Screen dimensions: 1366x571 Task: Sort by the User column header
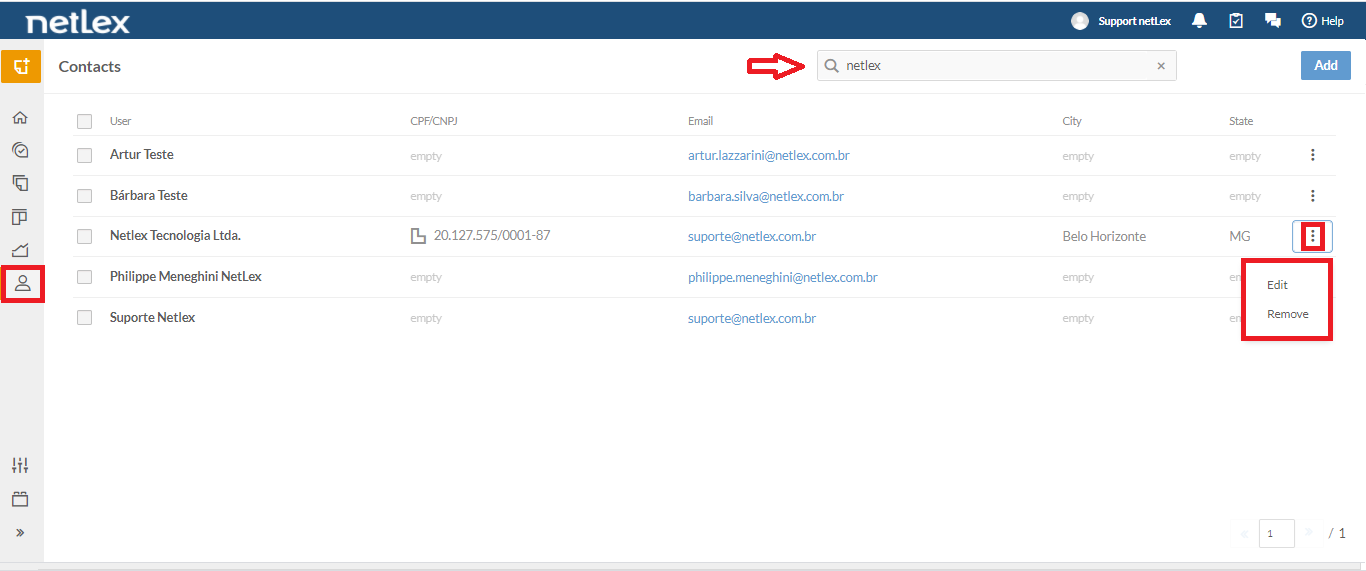coord(121,121)
